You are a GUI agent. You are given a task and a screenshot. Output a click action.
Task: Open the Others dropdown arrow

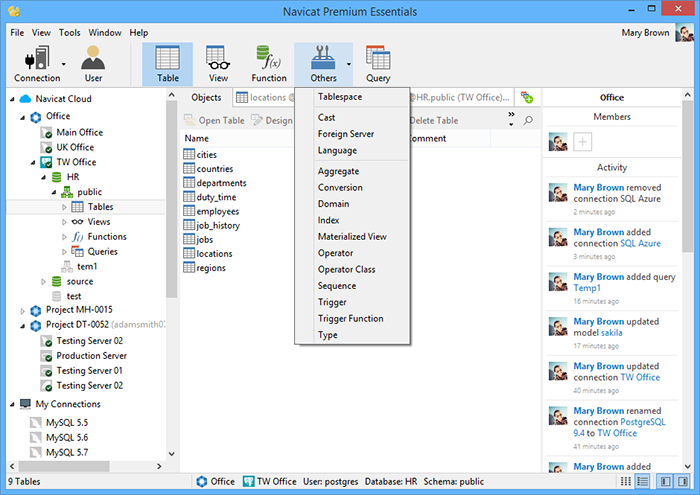point(349,64)
